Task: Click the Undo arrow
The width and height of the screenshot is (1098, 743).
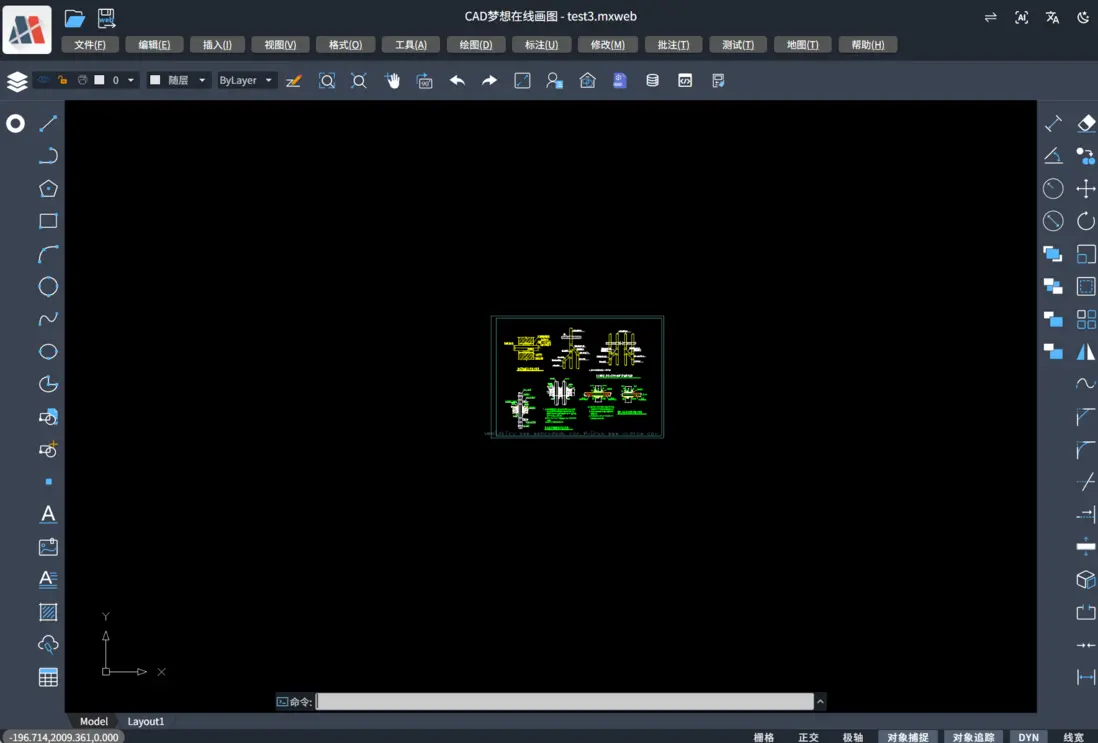Action: click(457, 81)
